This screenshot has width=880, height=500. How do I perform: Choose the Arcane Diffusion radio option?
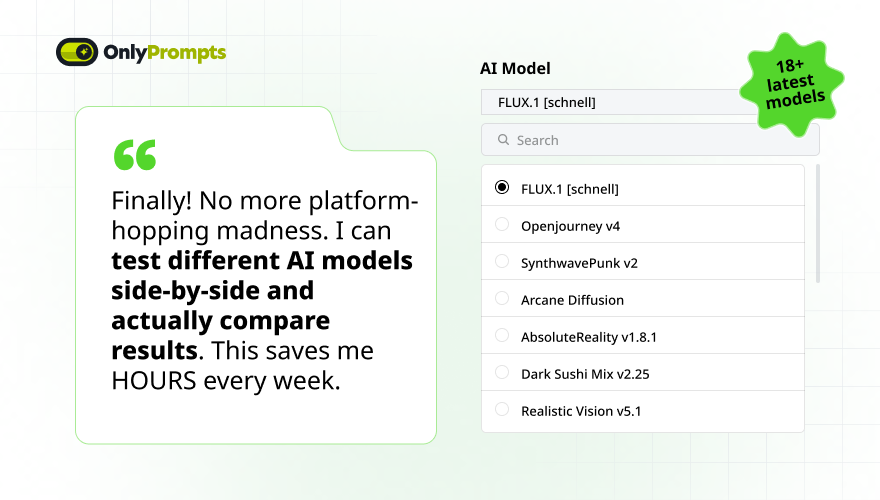click(502, 298)
